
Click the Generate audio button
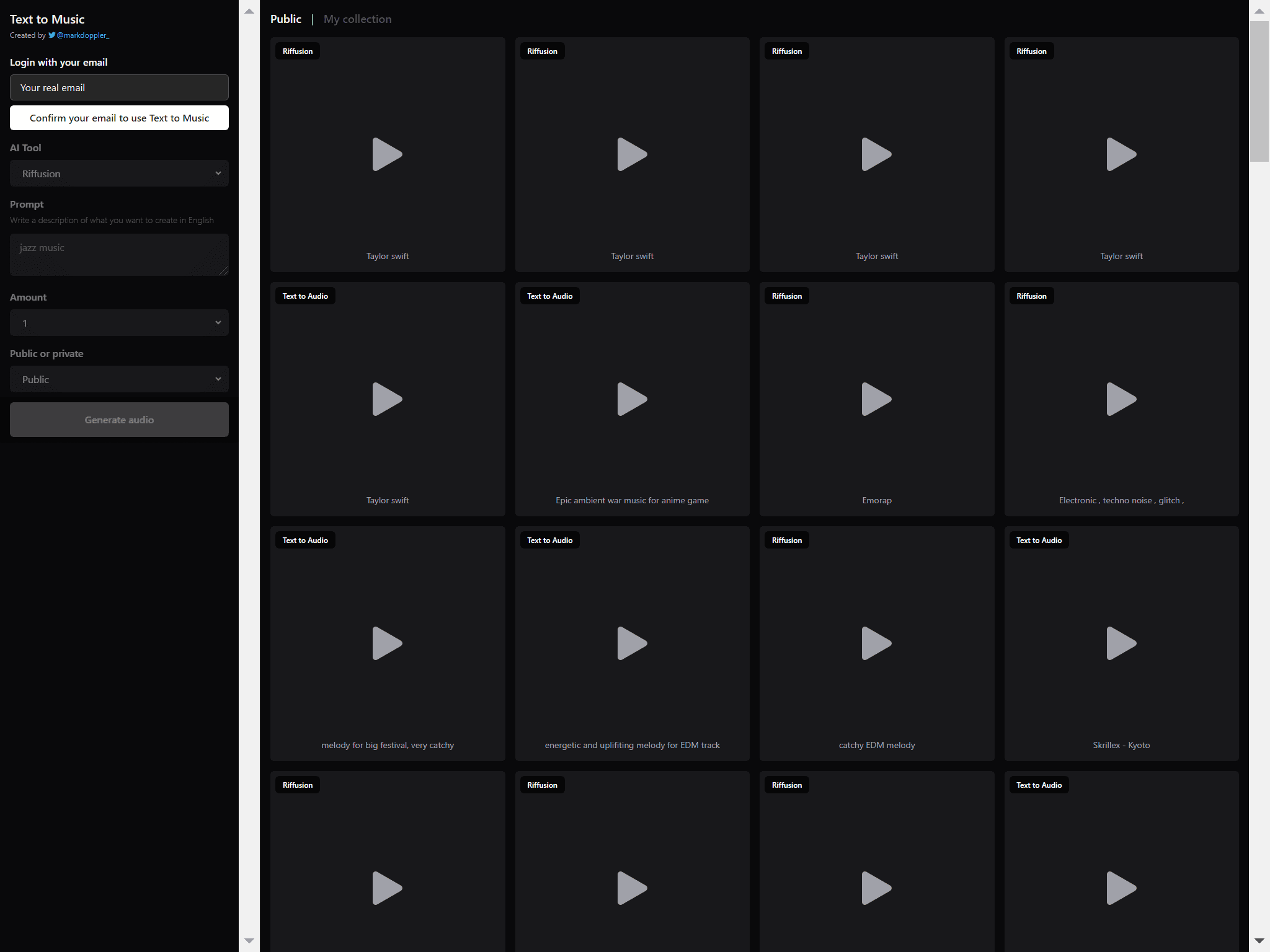point(119,420)
